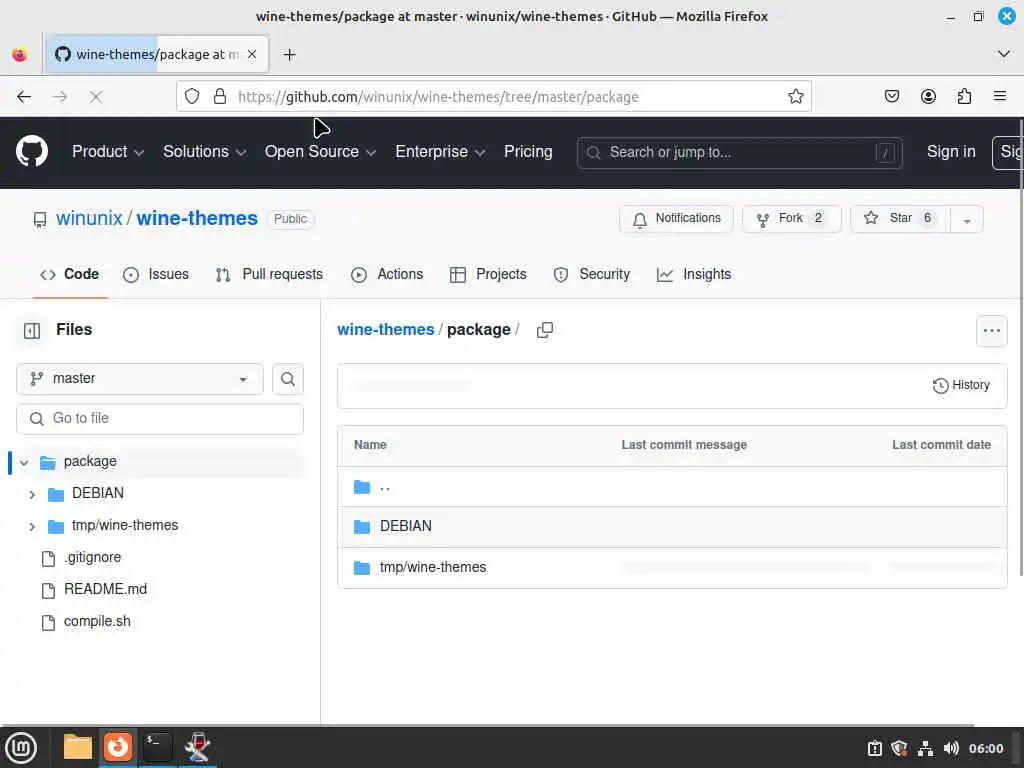The image size is (1024, 768).
Task: Search files with the magnifier button
Action: pyautogui.click(x=288, y=379)
